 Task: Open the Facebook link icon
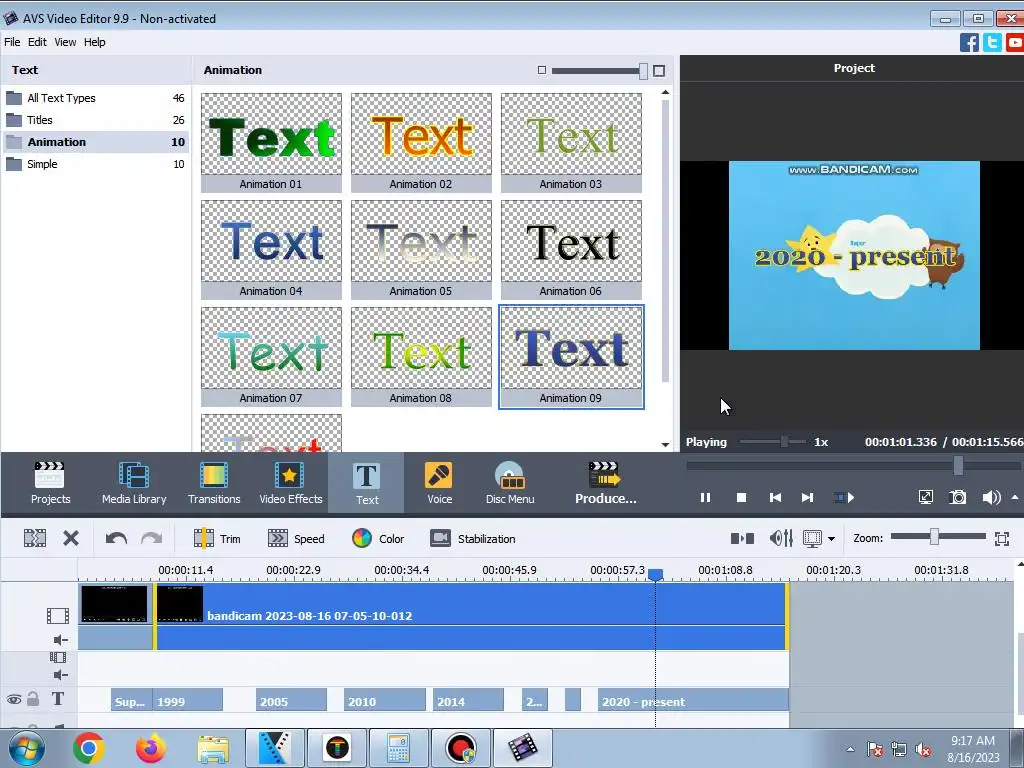click(969, 42)
